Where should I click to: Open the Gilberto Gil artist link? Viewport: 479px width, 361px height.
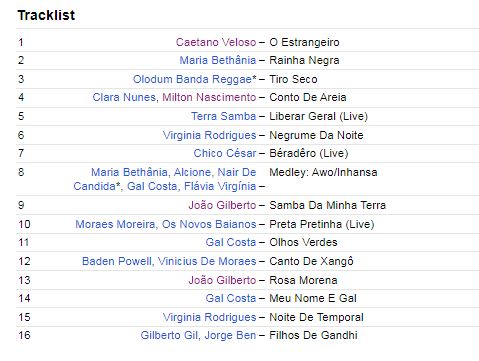point(169,335)
